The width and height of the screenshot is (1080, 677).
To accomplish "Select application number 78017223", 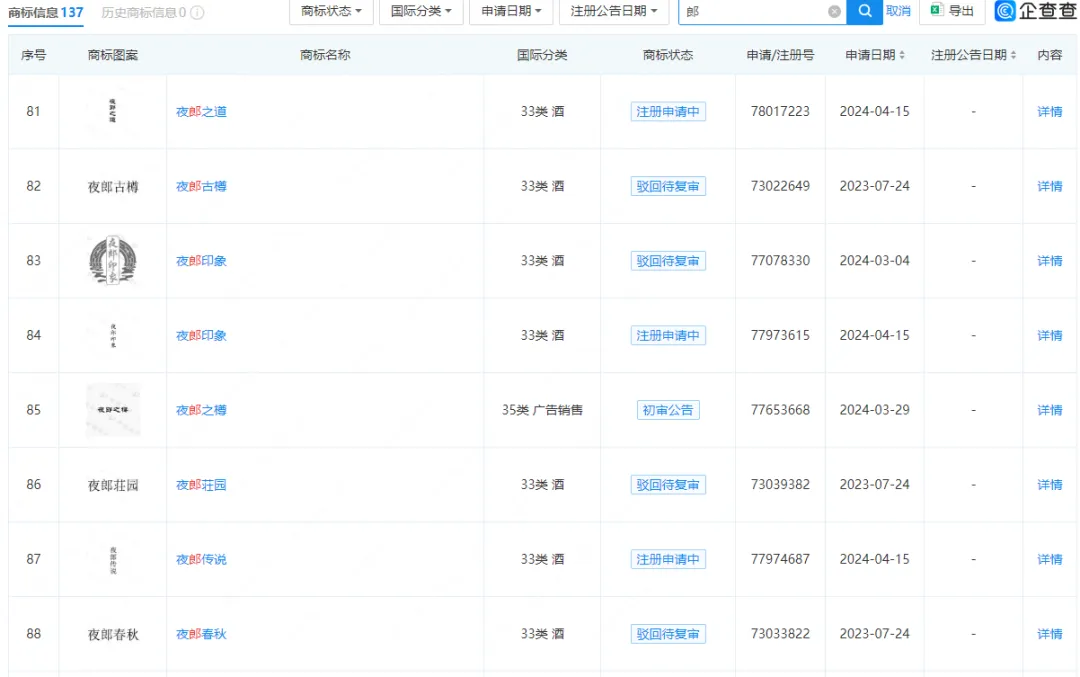I will (780, 112).
